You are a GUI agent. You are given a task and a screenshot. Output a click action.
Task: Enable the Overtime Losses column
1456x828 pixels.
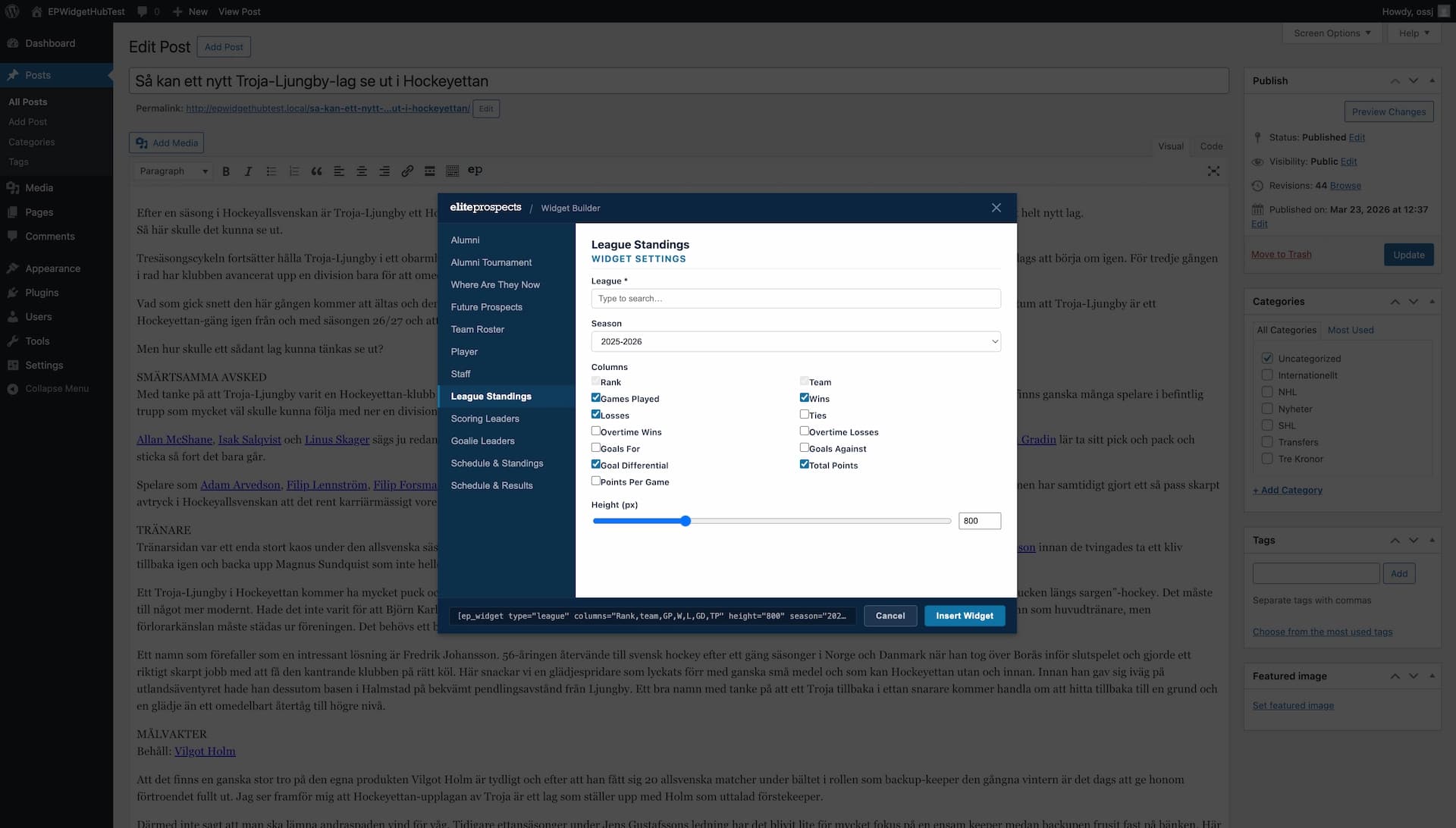[805, 431]
